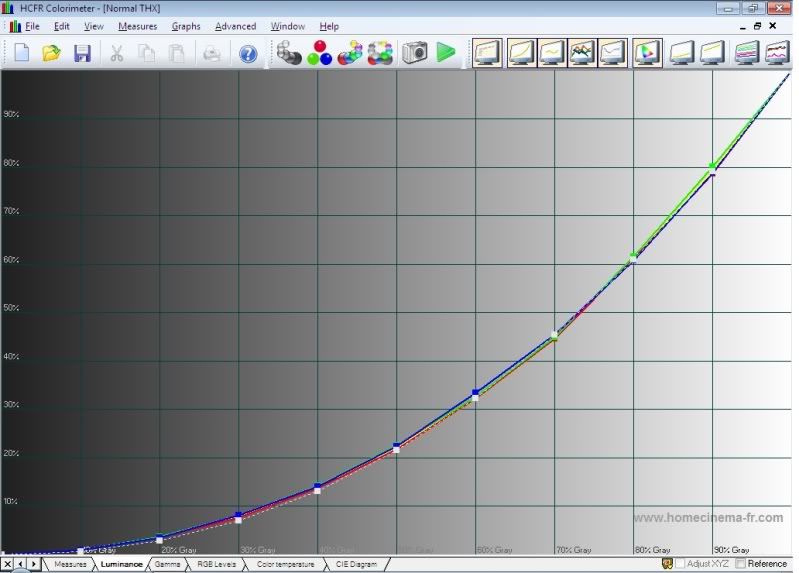
Task: Open the Graphs menu
Action: pyautogui.click(x=186, y=26)
